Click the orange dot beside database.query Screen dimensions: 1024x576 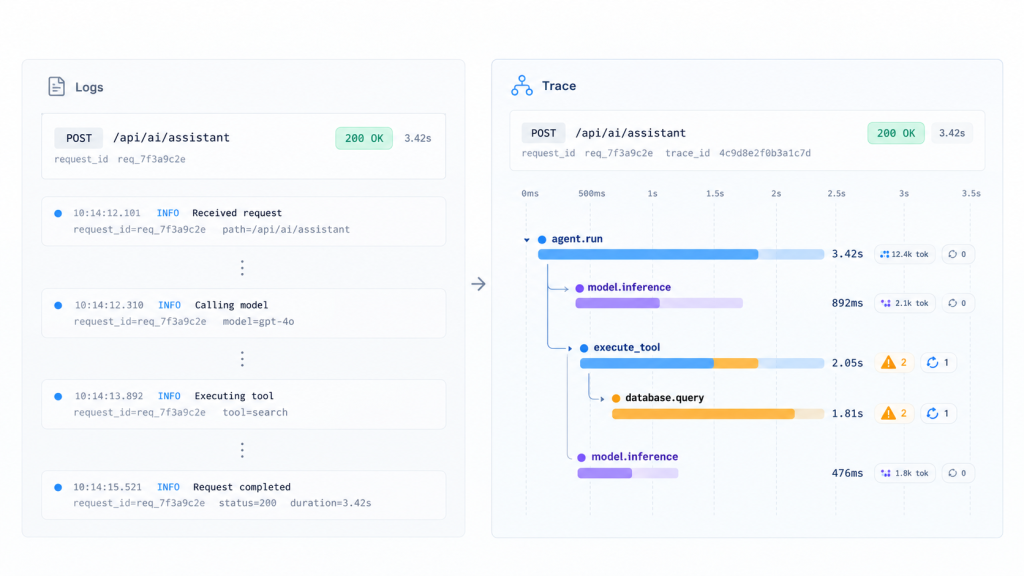pyautogui.click(x=616, y=398)
